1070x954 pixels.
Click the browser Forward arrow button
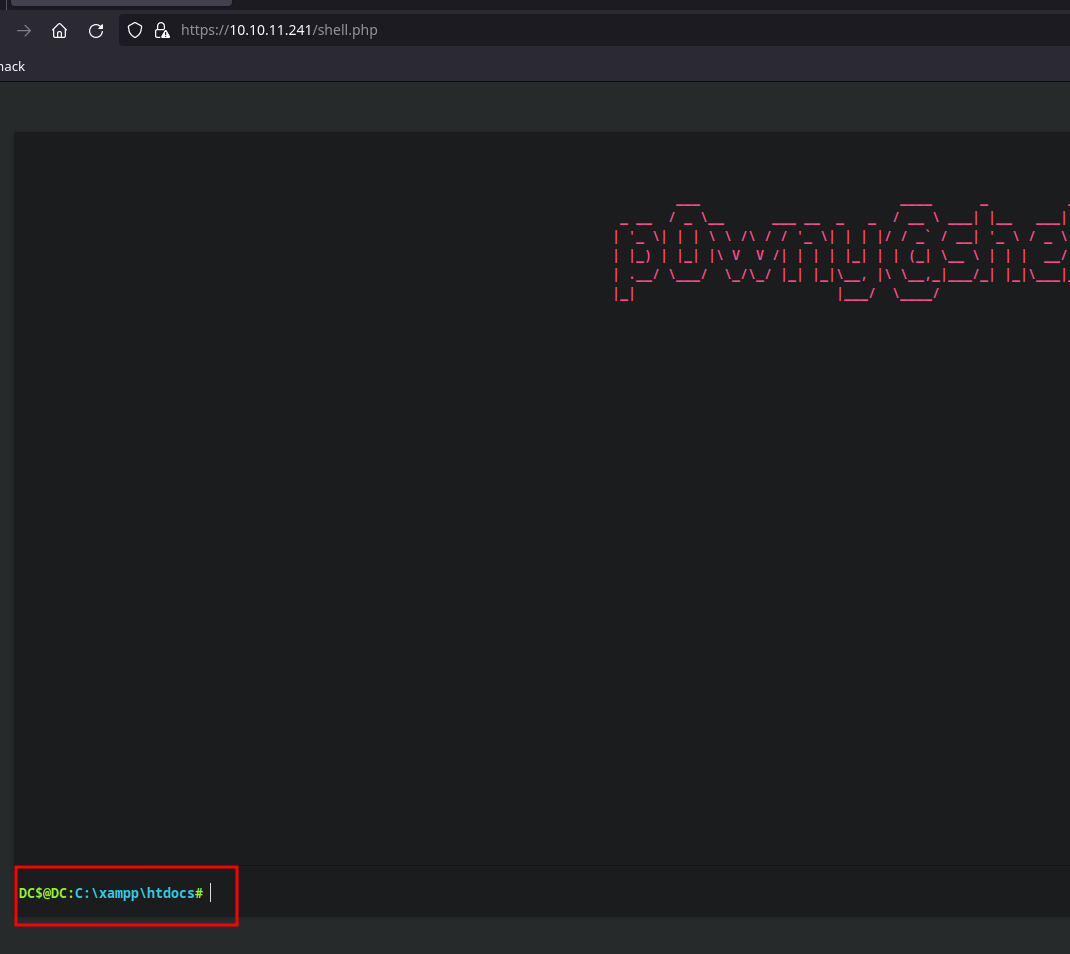[x=24, y=31]
